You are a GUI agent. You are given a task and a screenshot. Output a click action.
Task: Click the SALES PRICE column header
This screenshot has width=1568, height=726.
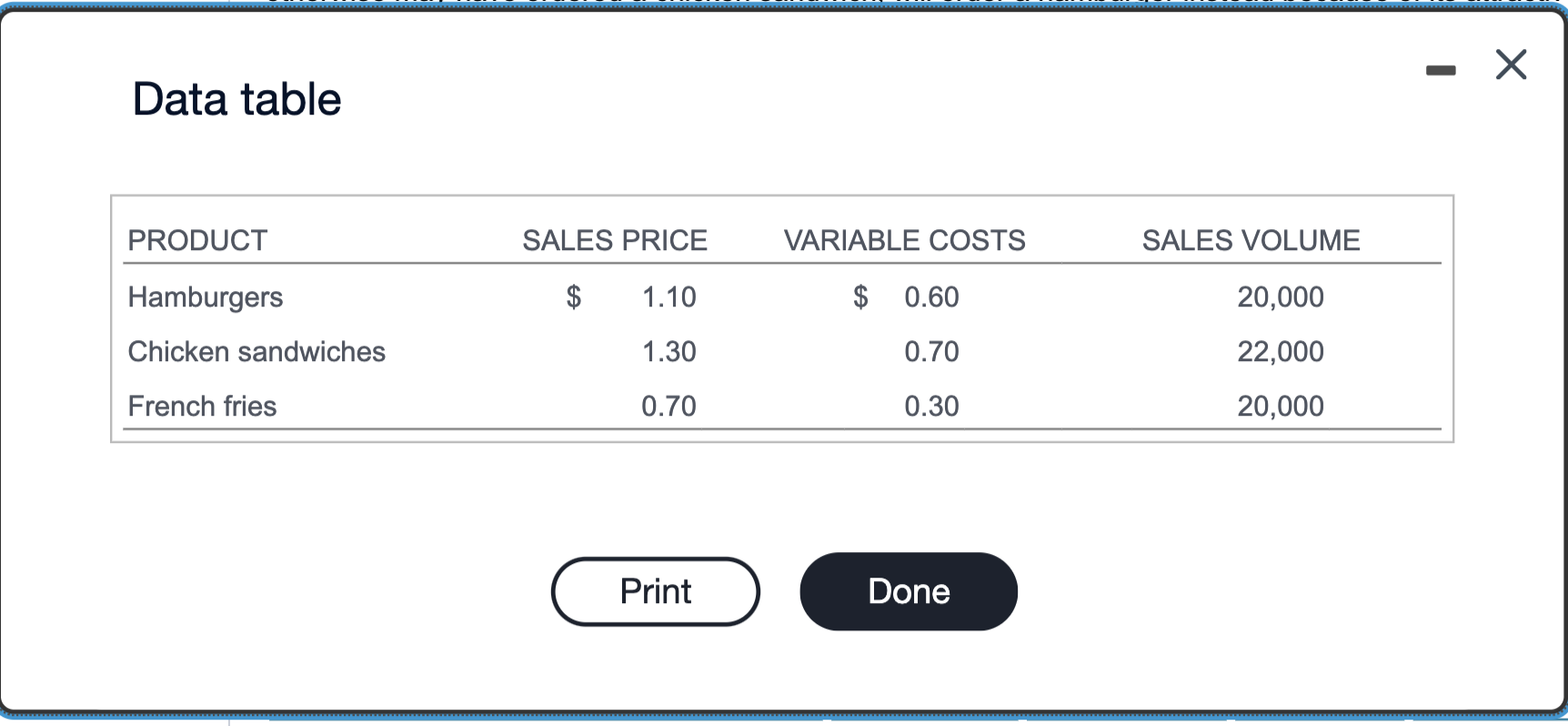(x=615, y=240)
